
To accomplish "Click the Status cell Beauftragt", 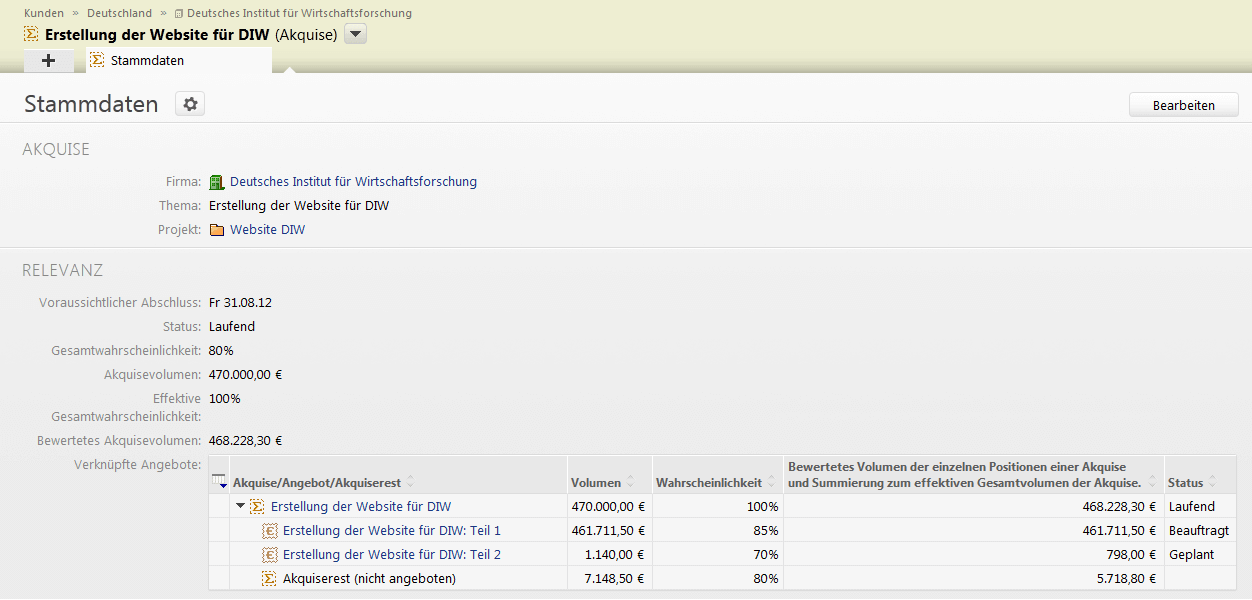I will [1199, 531].
